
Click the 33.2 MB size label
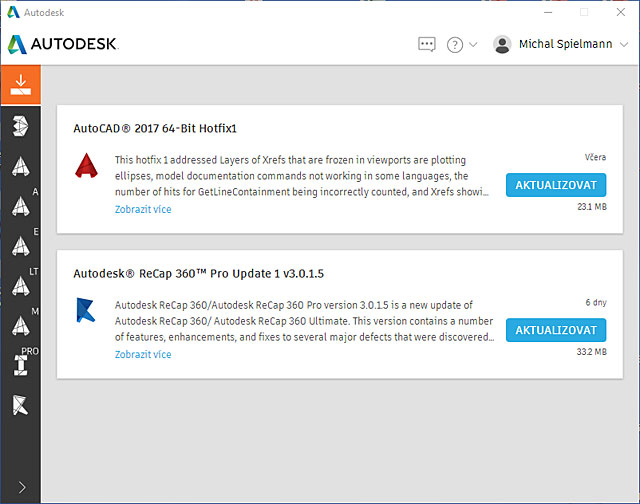pos(591,352)
